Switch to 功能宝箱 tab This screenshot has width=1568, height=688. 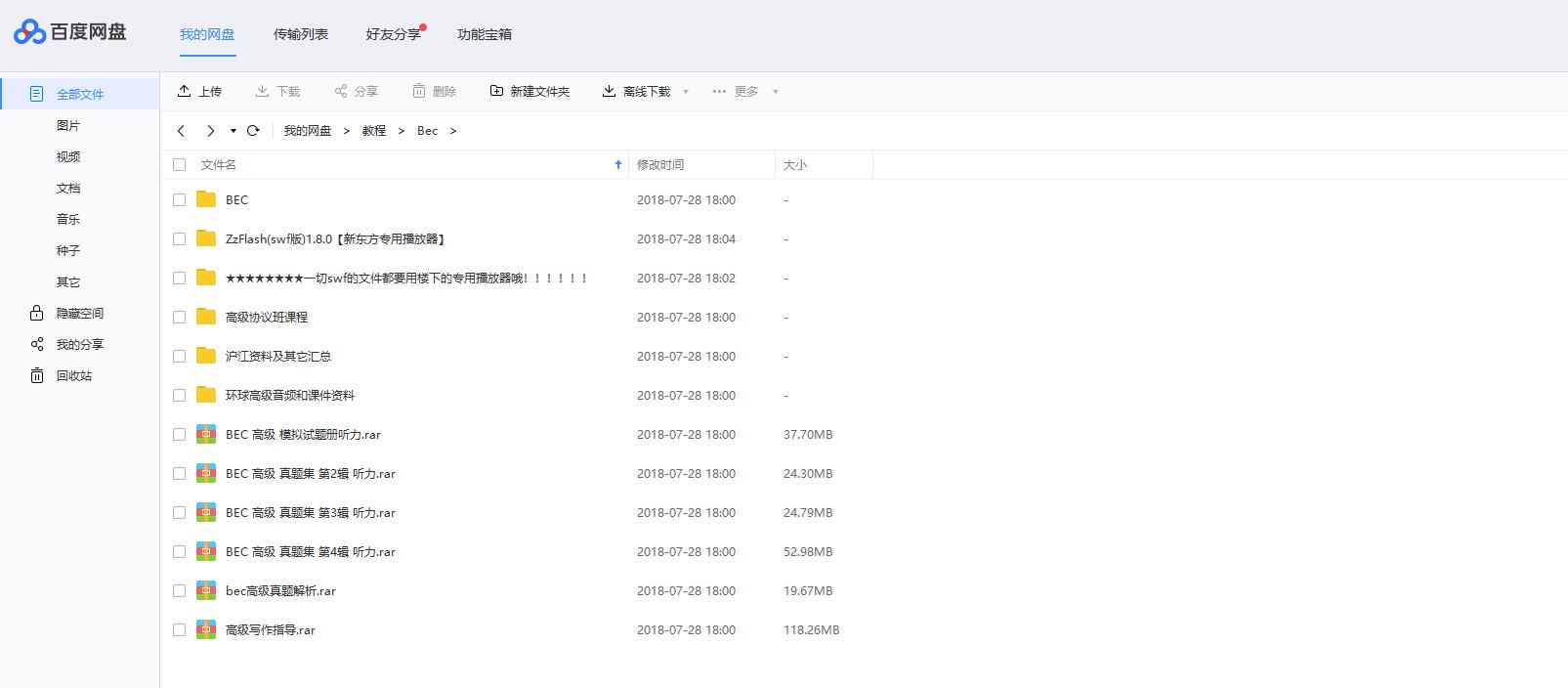click(x=485, y=34)
